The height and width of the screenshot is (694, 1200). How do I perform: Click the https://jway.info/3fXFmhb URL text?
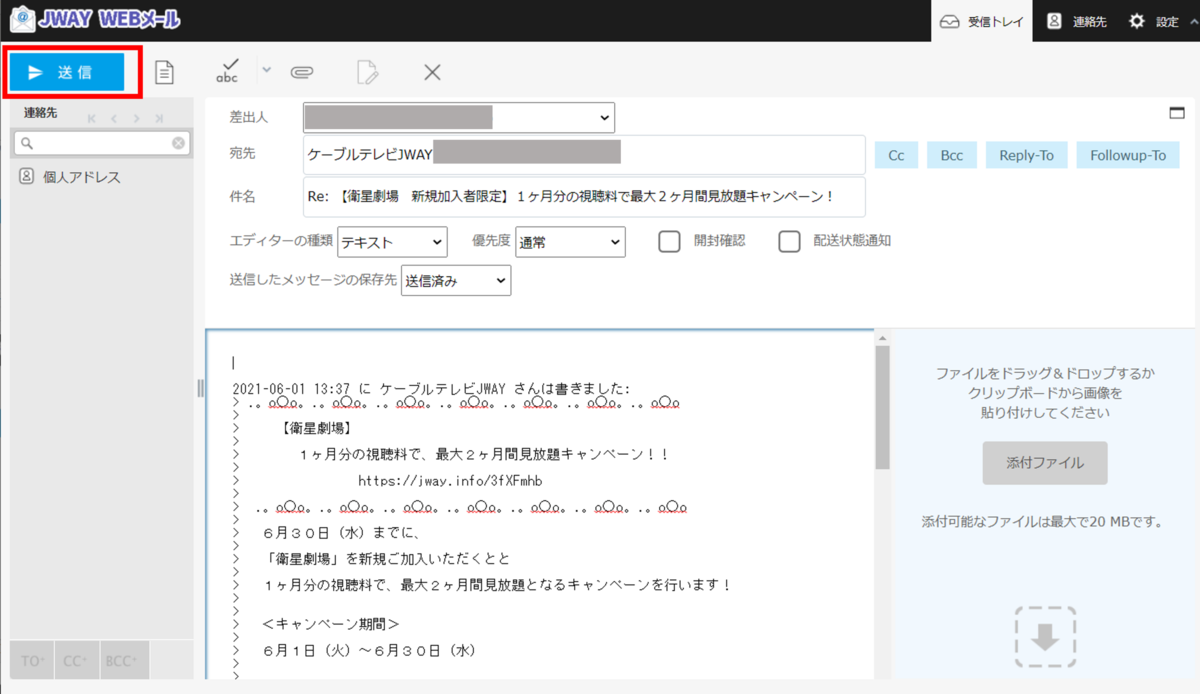450,481
